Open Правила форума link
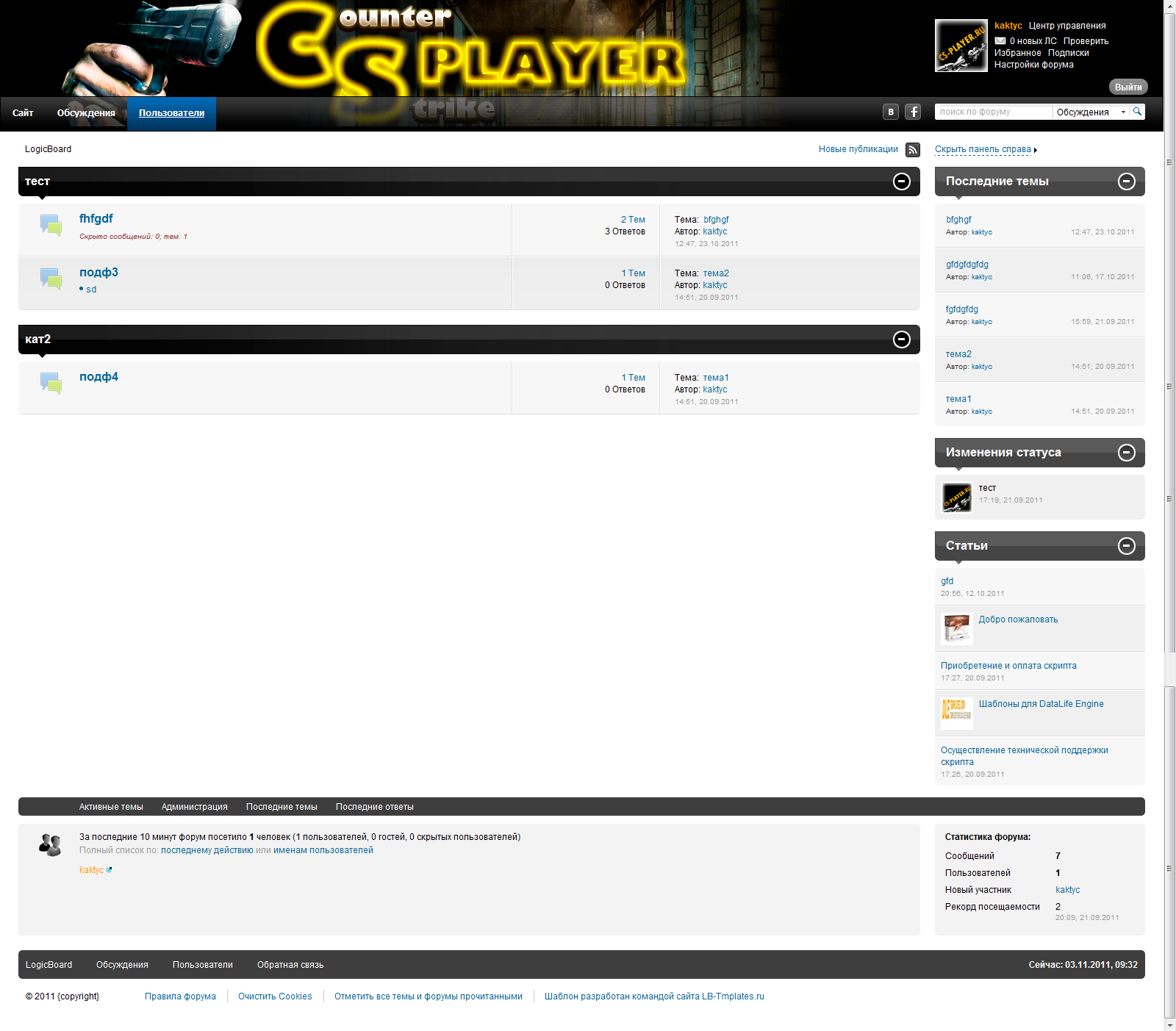This screenshot has width=1176, height=1031. 180,996
